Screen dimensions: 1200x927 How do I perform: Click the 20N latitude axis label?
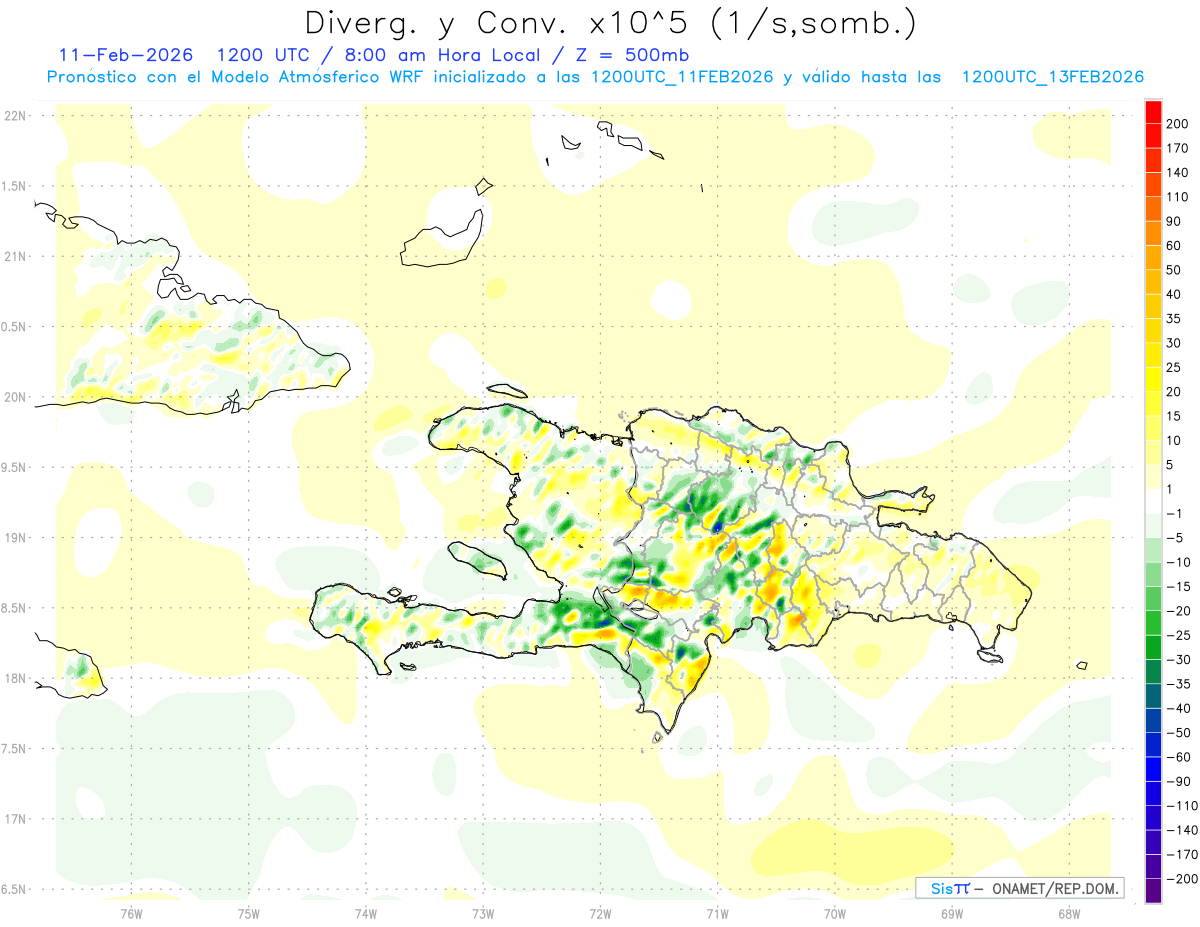(x=14, y=397)
